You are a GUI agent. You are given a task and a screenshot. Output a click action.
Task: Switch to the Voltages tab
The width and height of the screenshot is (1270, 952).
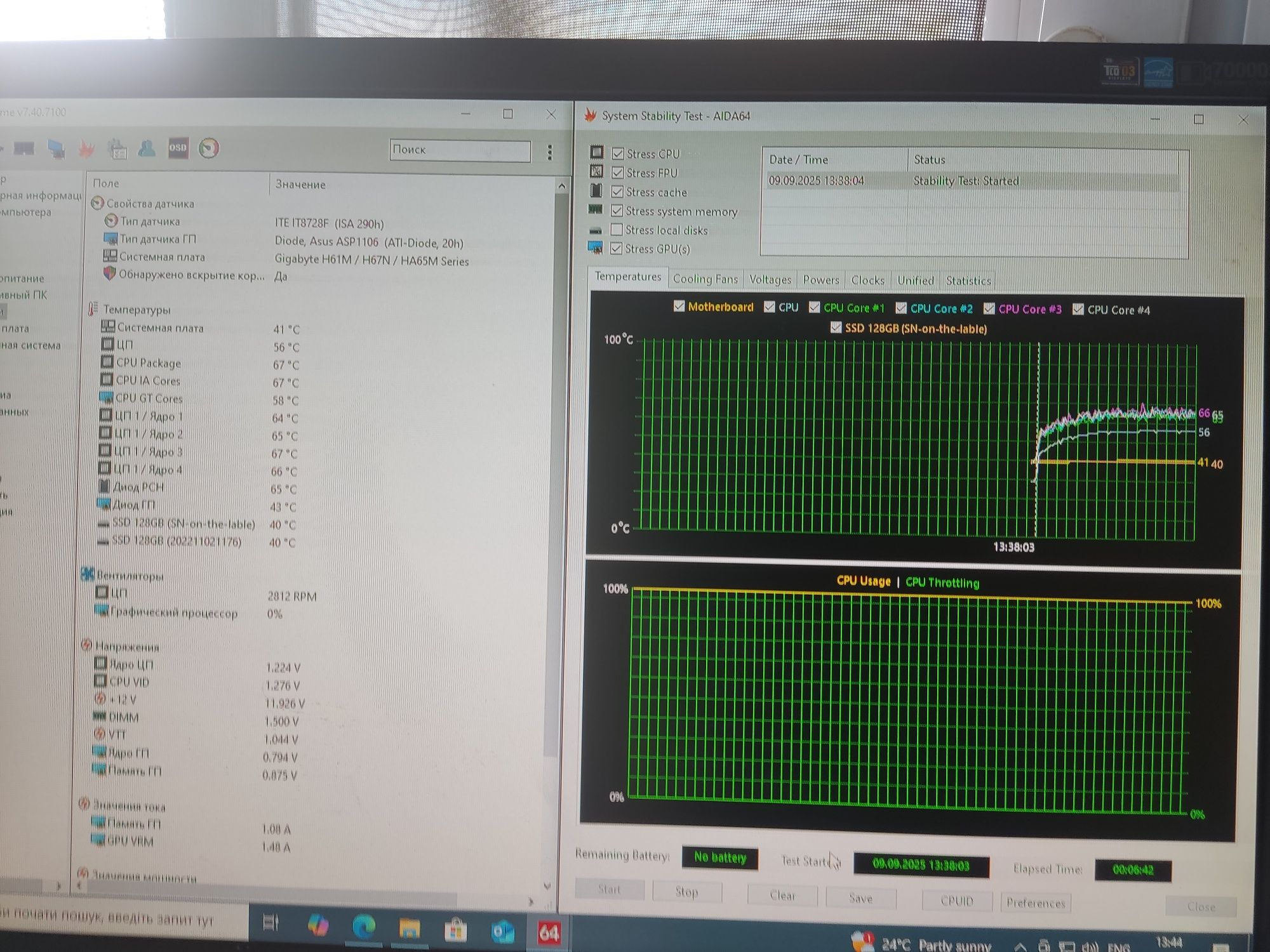click(x=770, y=279)
